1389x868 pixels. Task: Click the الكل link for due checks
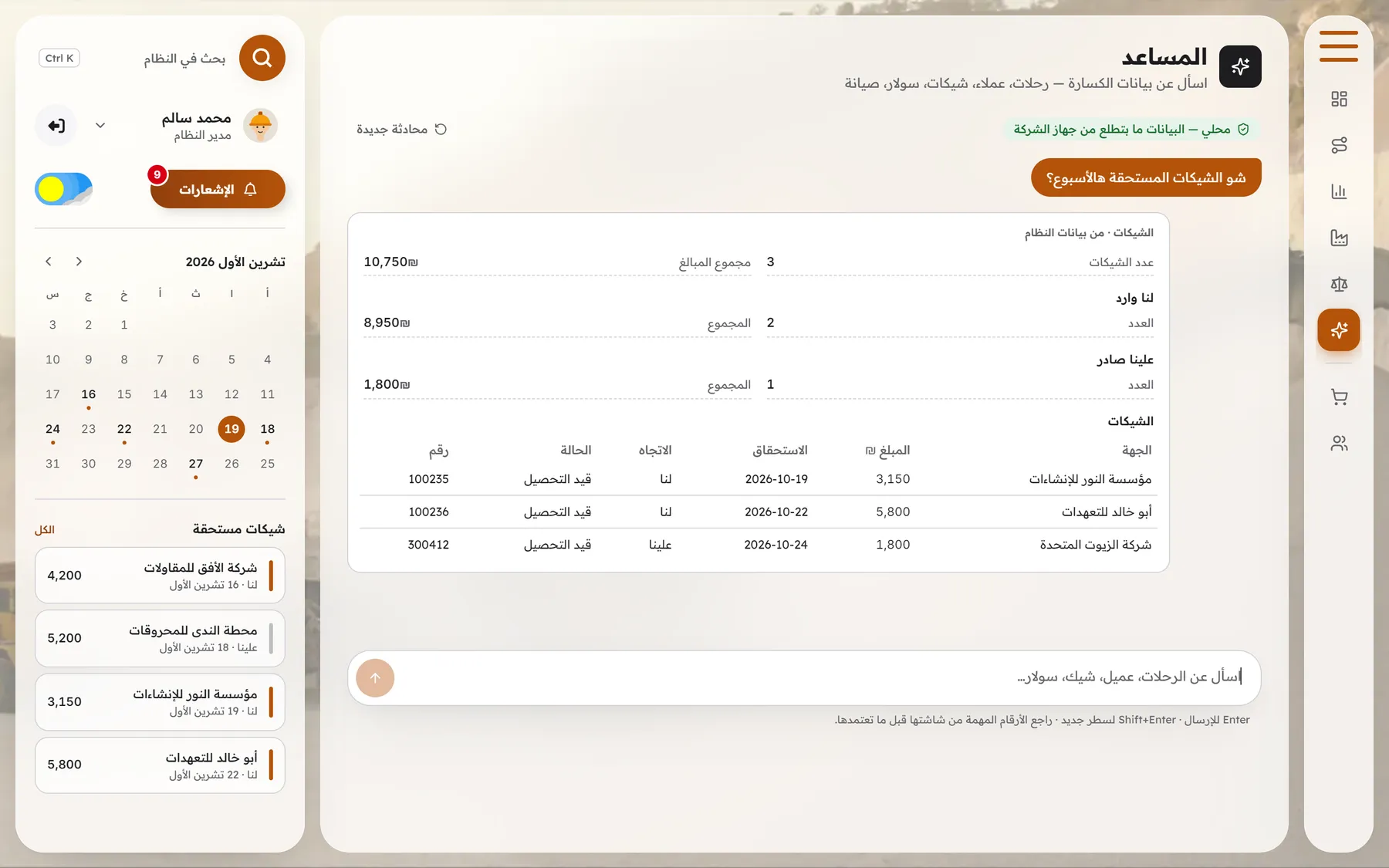point(45,529)
